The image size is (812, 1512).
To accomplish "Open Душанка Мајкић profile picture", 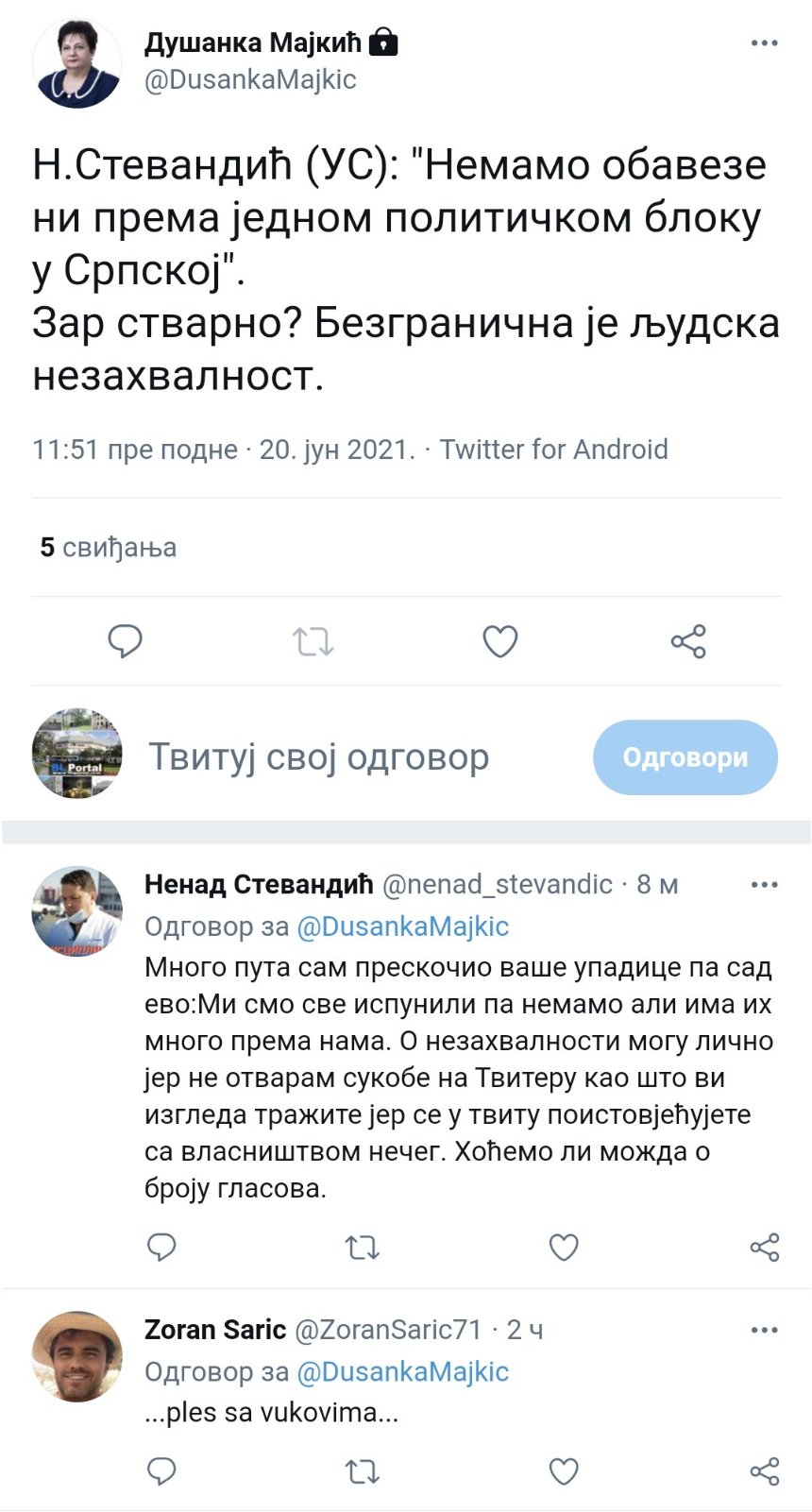I will 76,62.
